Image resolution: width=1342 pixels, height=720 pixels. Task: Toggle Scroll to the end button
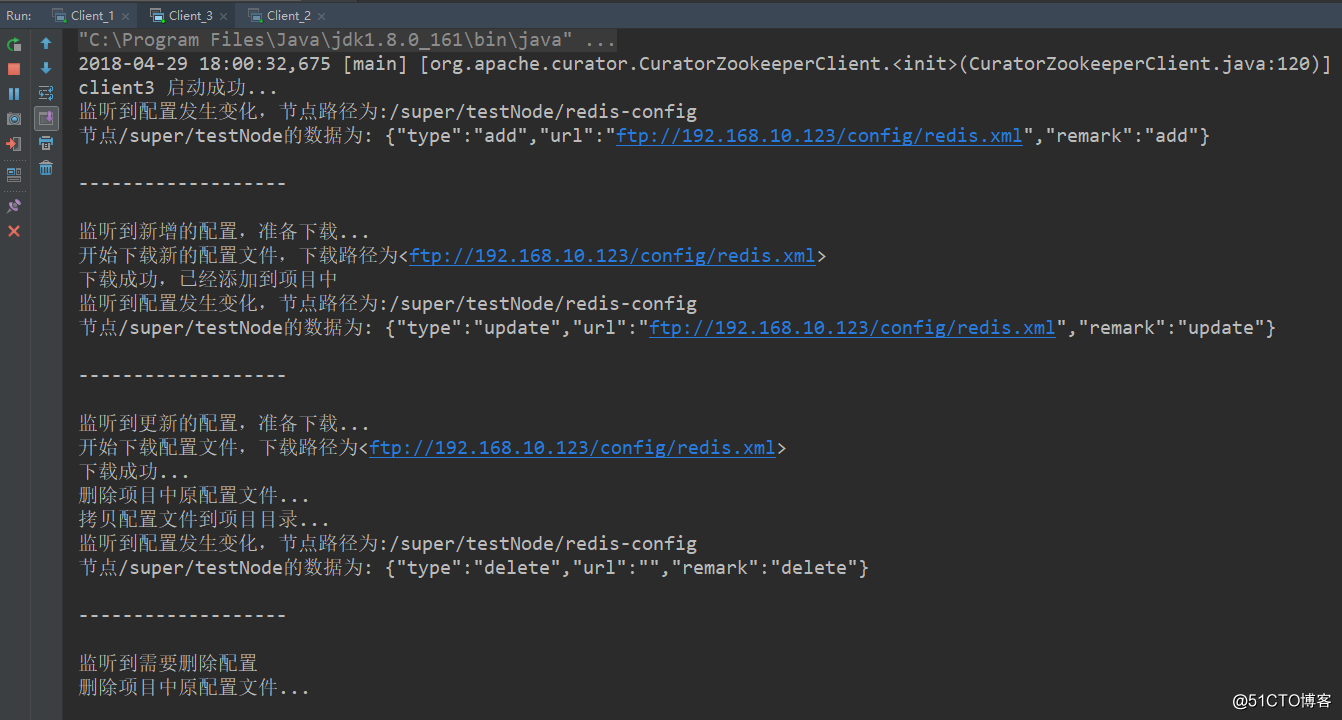pos(46,119)
